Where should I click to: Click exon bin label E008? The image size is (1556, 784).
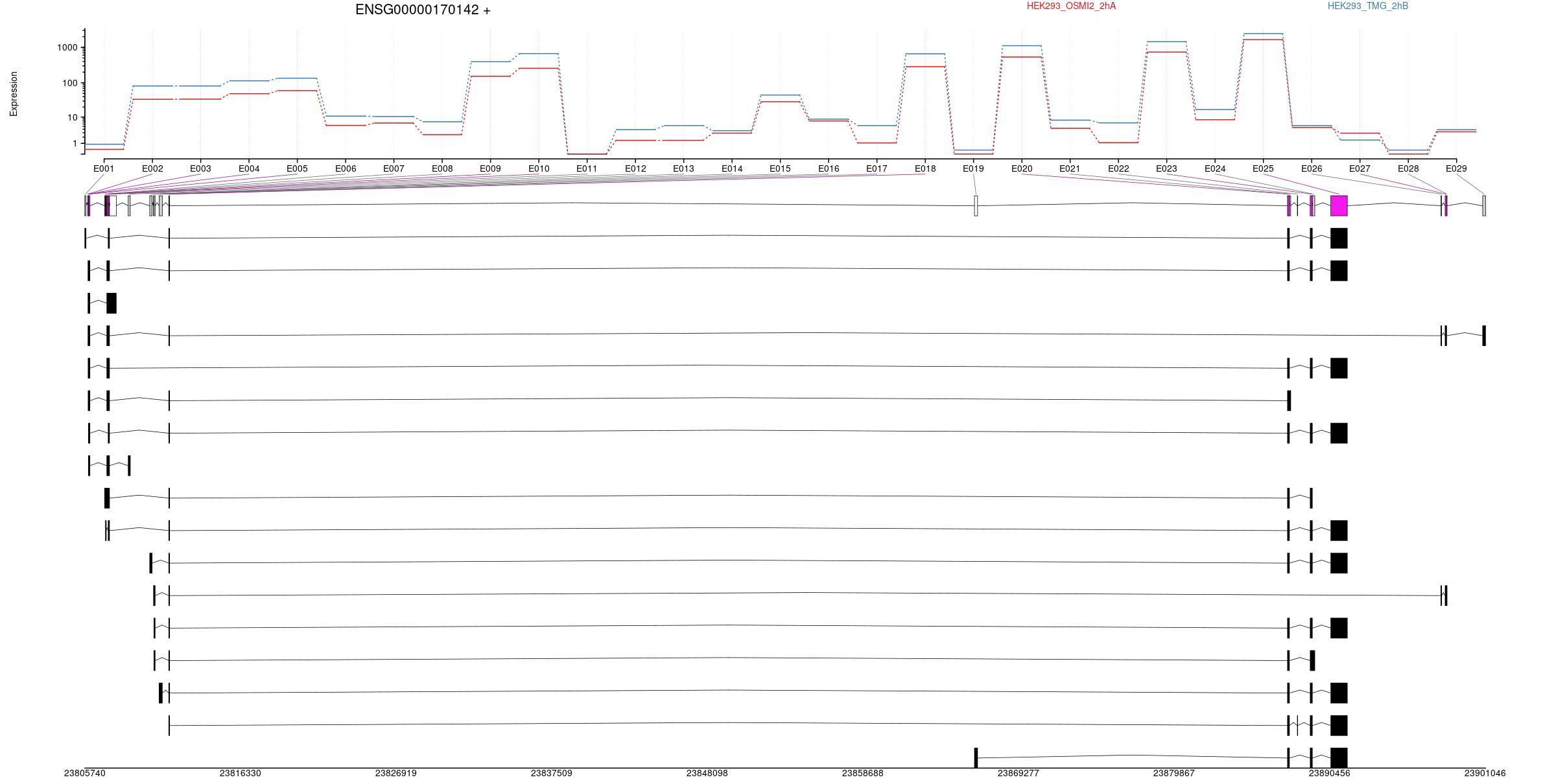[442, 168]
